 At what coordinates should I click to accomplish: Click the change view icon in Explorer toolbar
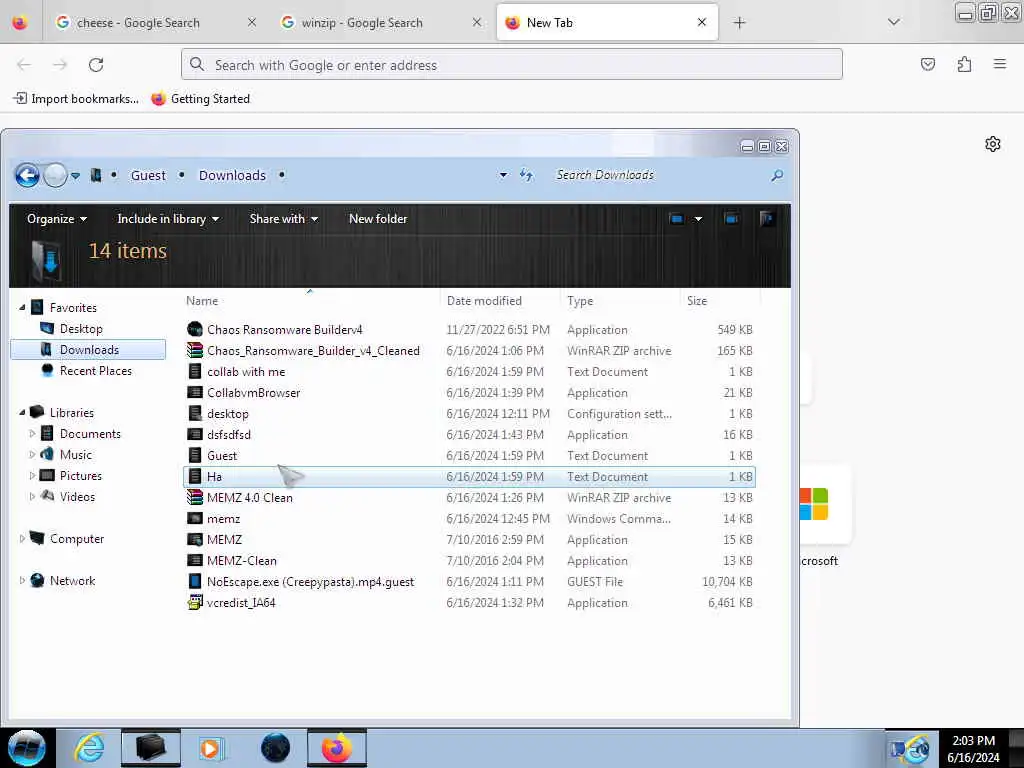tap(677, 219)
